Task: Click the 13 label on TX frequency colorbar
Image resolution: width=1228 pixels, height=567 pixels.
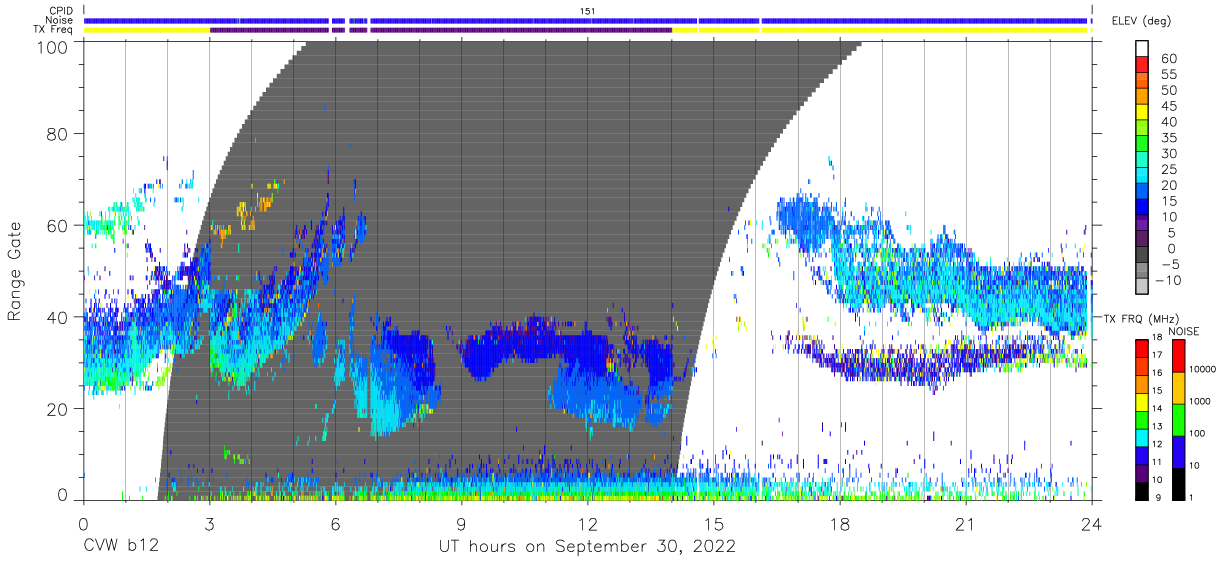Action: [1156, 426]
